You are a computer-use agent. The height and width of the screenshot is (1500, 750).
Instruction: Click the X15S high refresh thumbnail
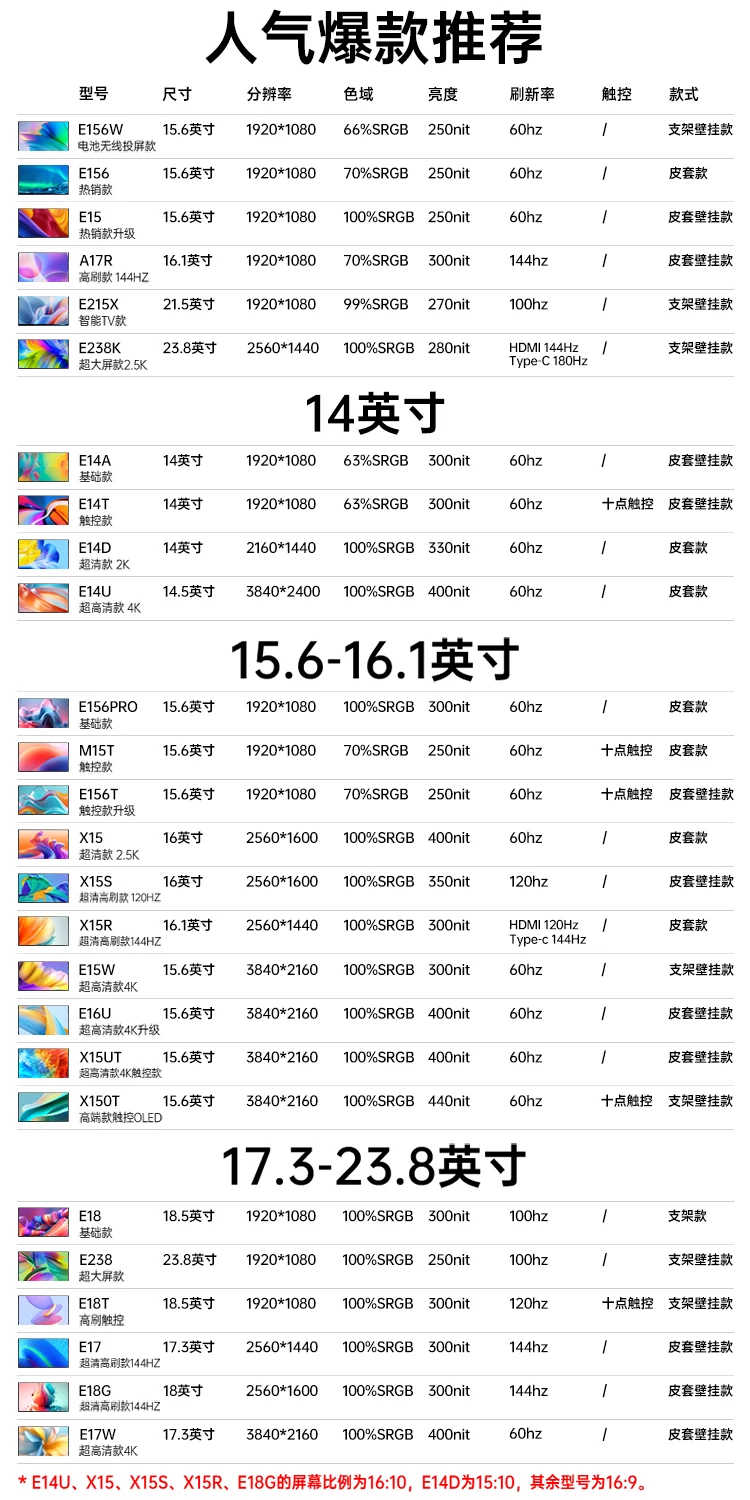pyautogui.click(x=43, y=888)
